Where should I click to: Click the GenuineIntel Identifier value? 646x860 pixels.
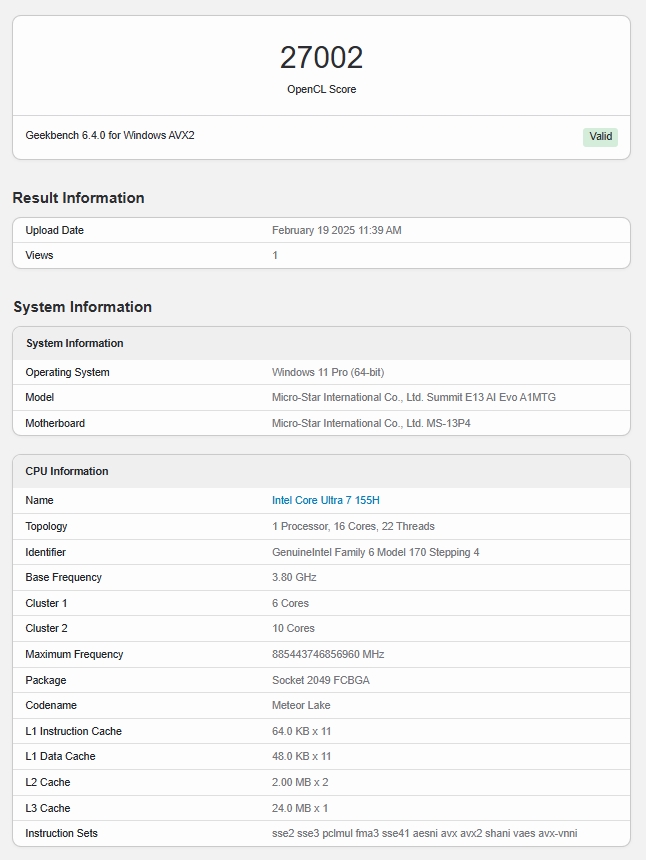[x=376, y=552]
